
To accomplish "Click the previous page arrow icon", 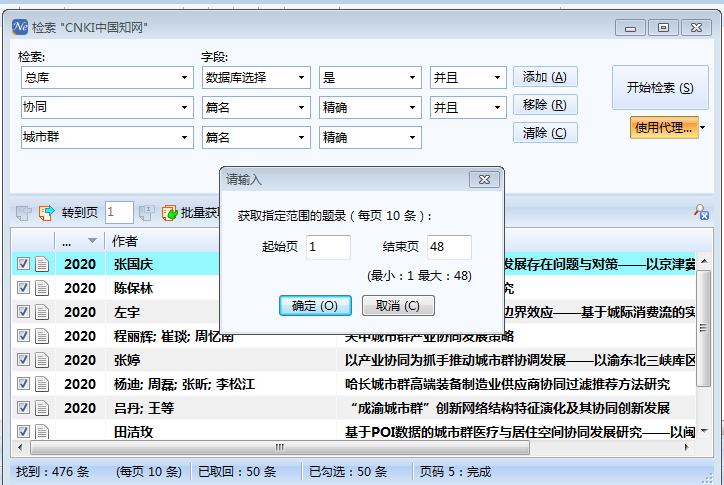I will 23,213.
